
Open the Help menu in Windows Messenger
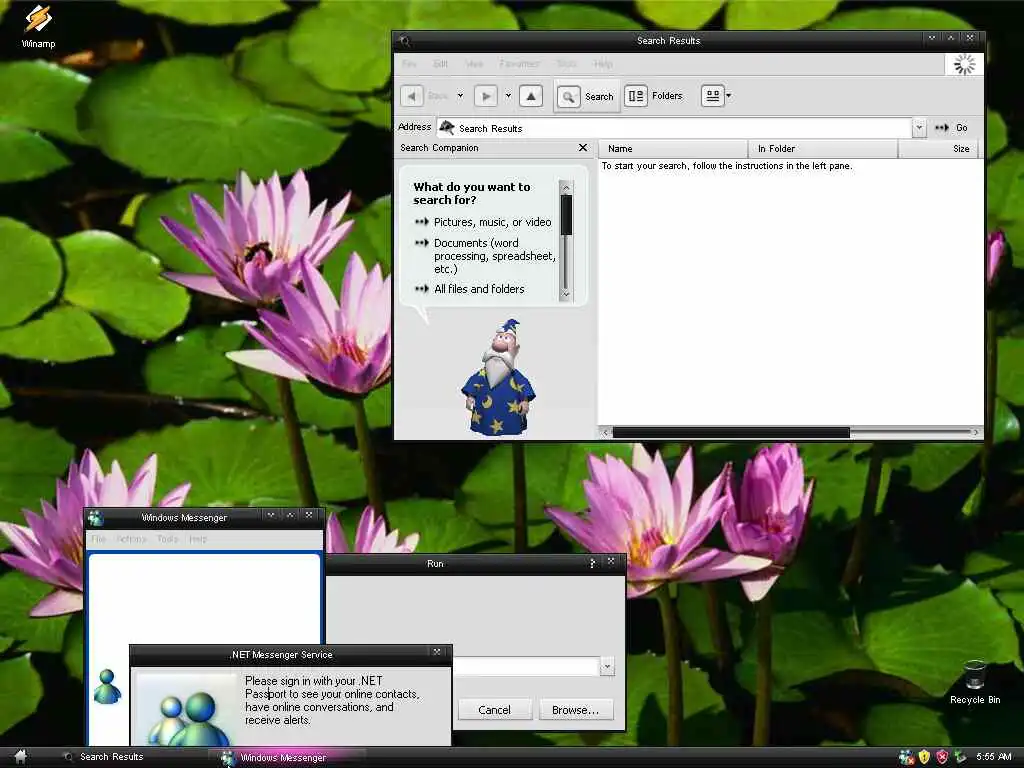(198, 539)
